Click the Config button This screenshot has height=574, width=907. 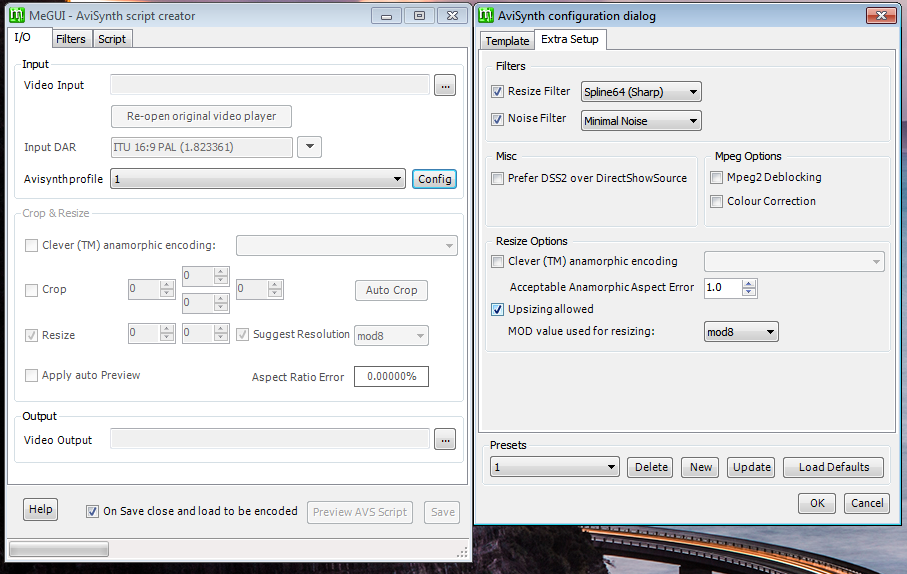click(434, 179)
